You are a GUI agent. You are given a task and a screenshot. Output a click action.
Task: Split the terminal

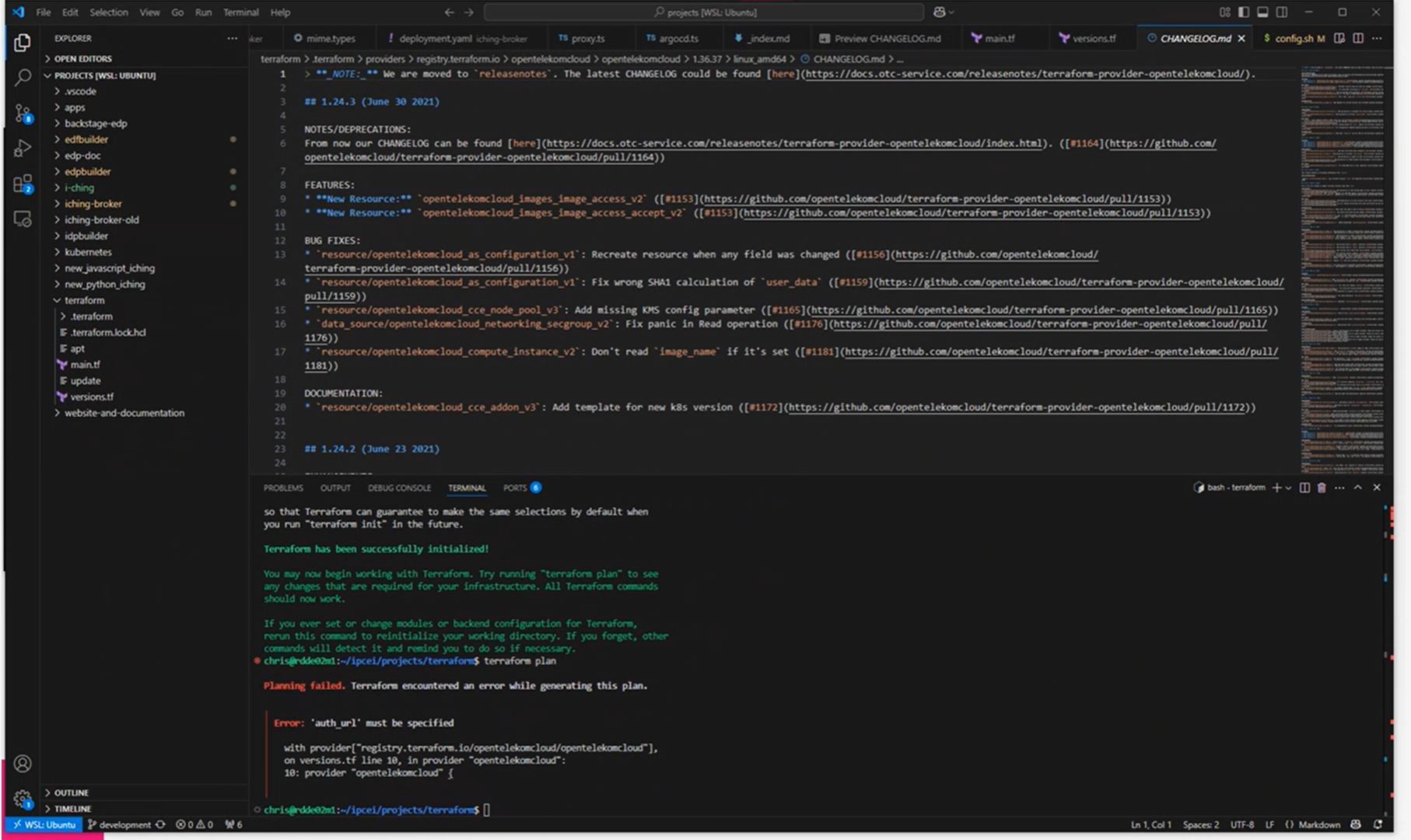1304,488
